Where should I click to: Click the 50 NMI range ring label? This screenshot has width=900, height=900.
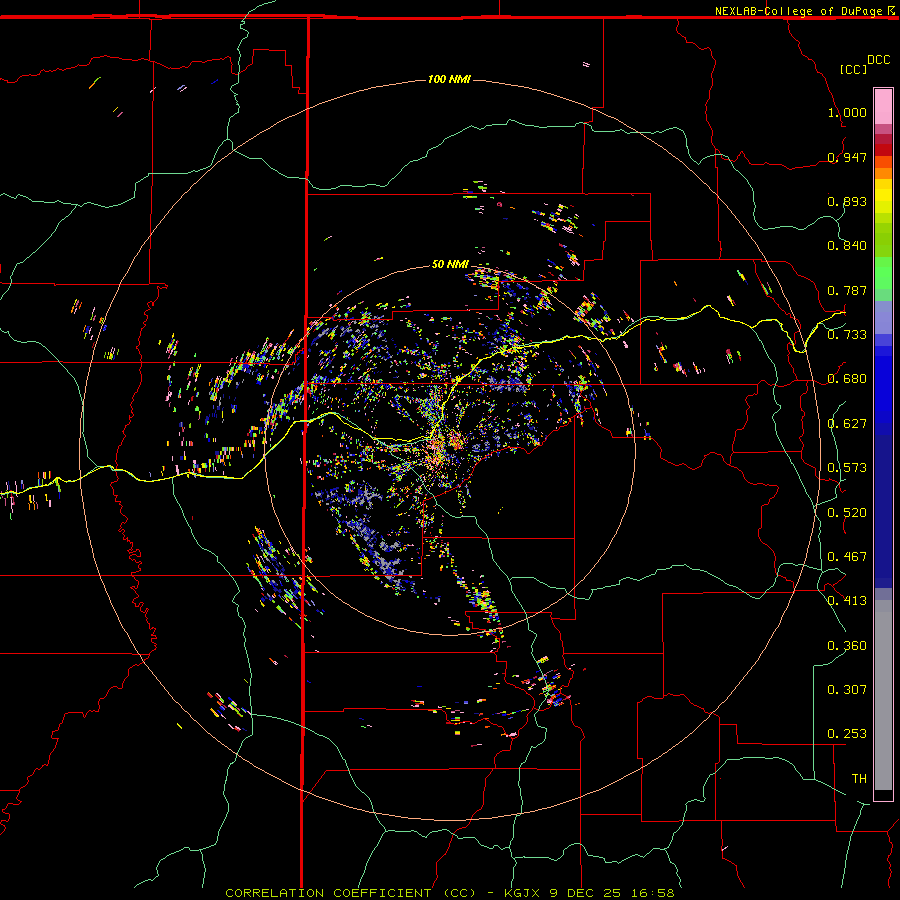pos(450,264)
